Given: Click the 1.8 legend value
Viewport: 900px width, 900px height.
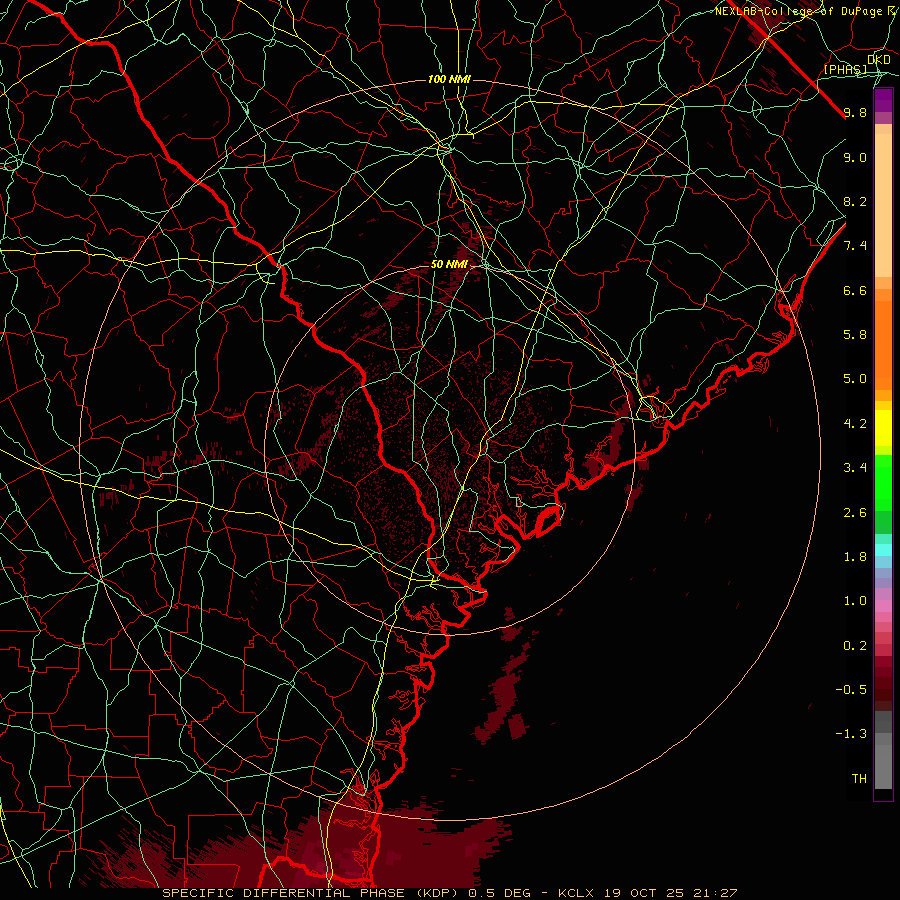Looking at the screenshot, I should [x=855, y=557].
